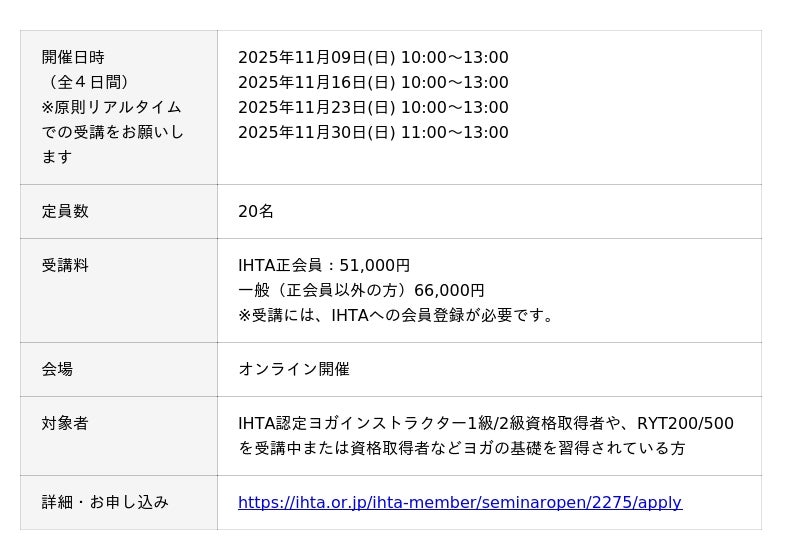Open the IHTA seminar application link

pos(459,503)
